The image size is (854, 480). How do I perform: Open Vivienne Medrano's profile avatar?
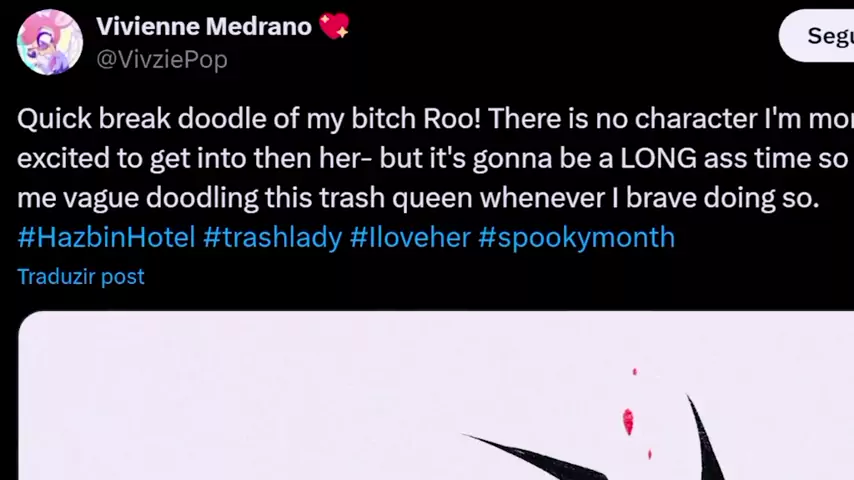50,42
